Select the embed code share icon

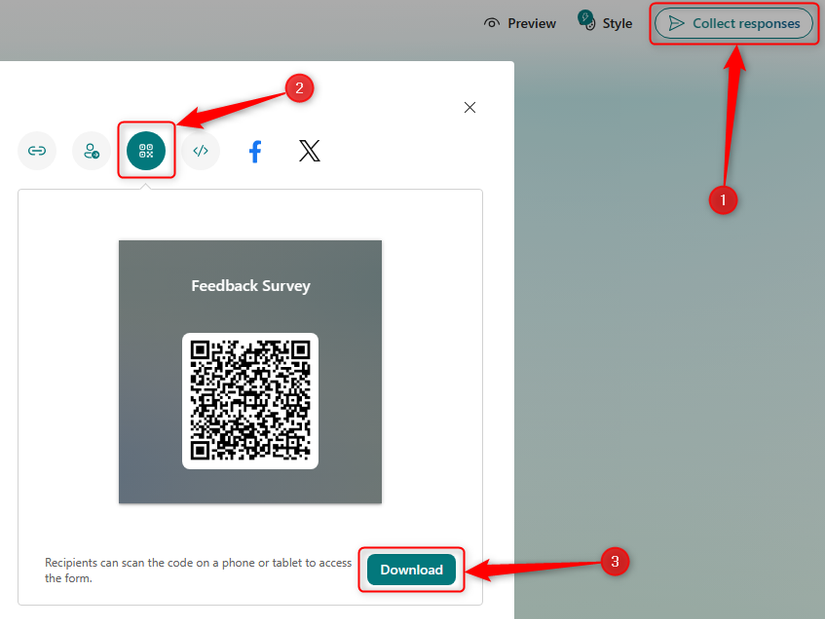[200, 151]
